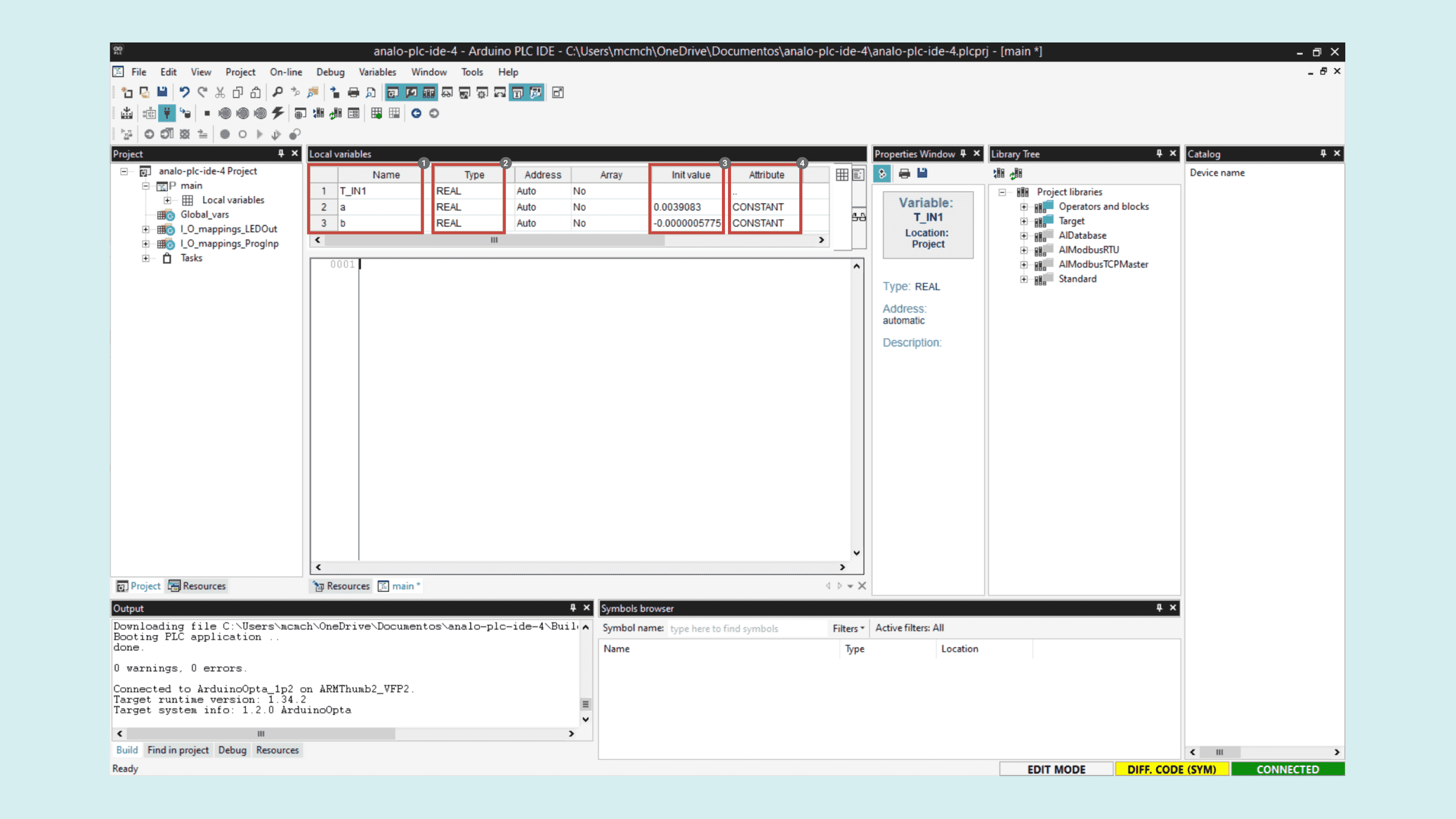Image resolution: width=1456 pixels, height=819 pixels.
Task: Open the Print icon in the main toolbar
Action: point(353,92)
